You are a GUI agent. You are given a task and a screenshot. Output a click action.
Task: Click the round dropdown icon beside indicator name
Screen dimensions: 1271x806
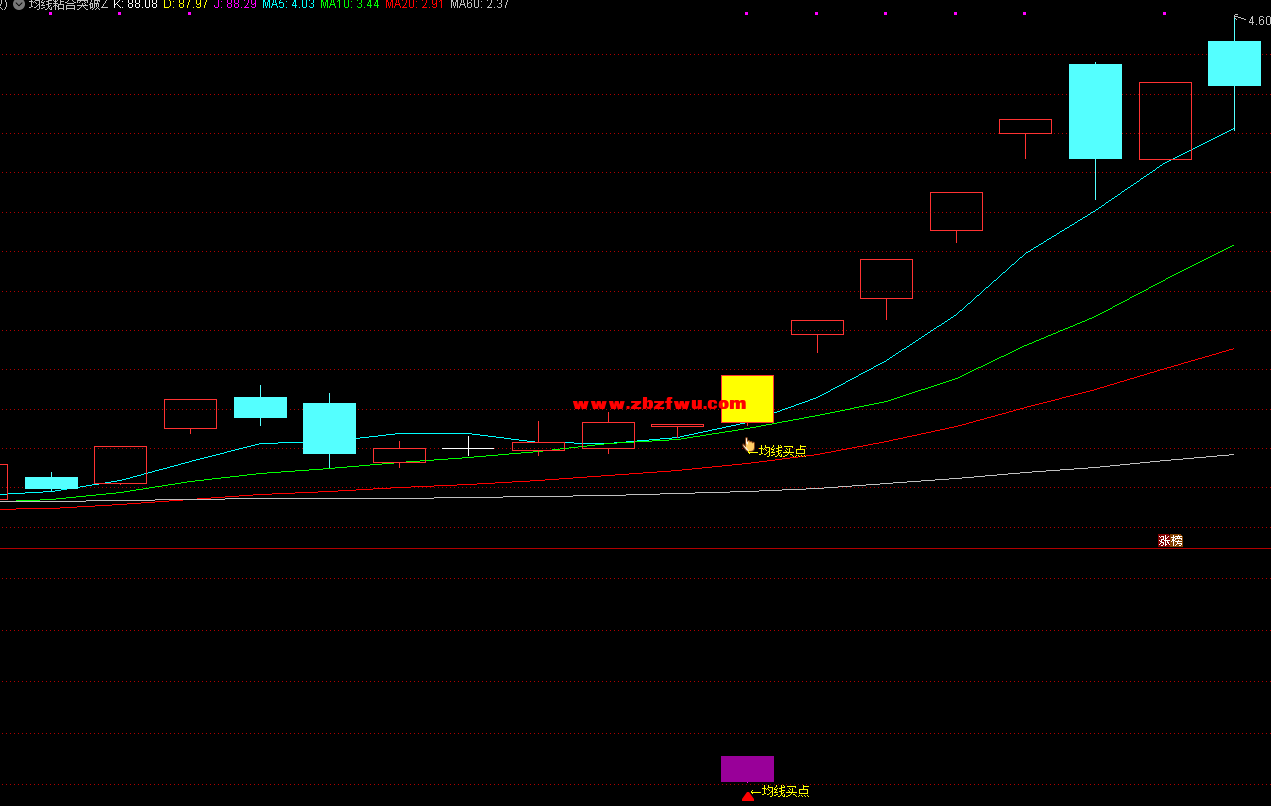(x=18, y=4)
